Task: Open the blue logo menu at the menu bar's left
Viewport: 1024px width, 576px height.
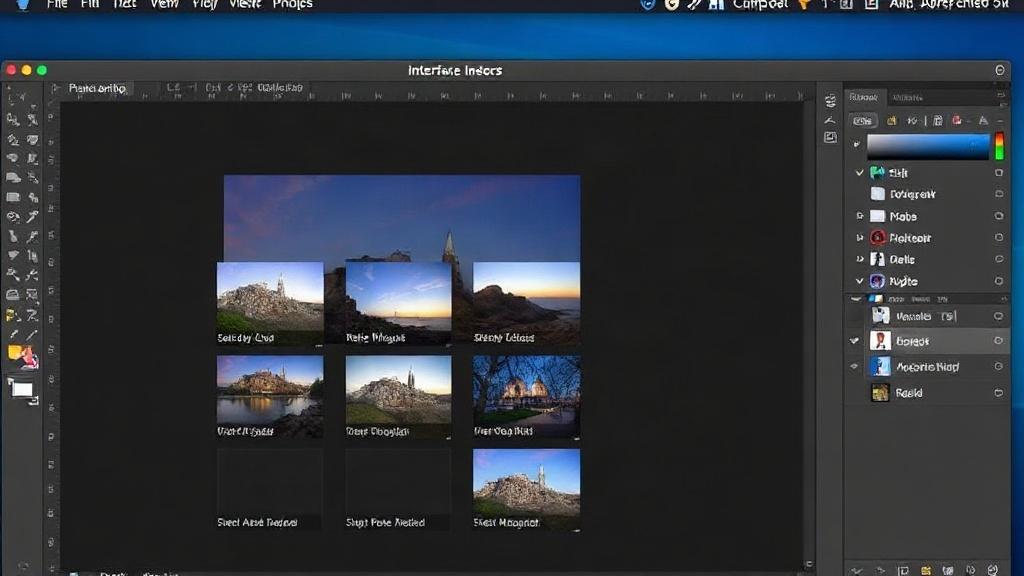Action: (x=23, y=4)
